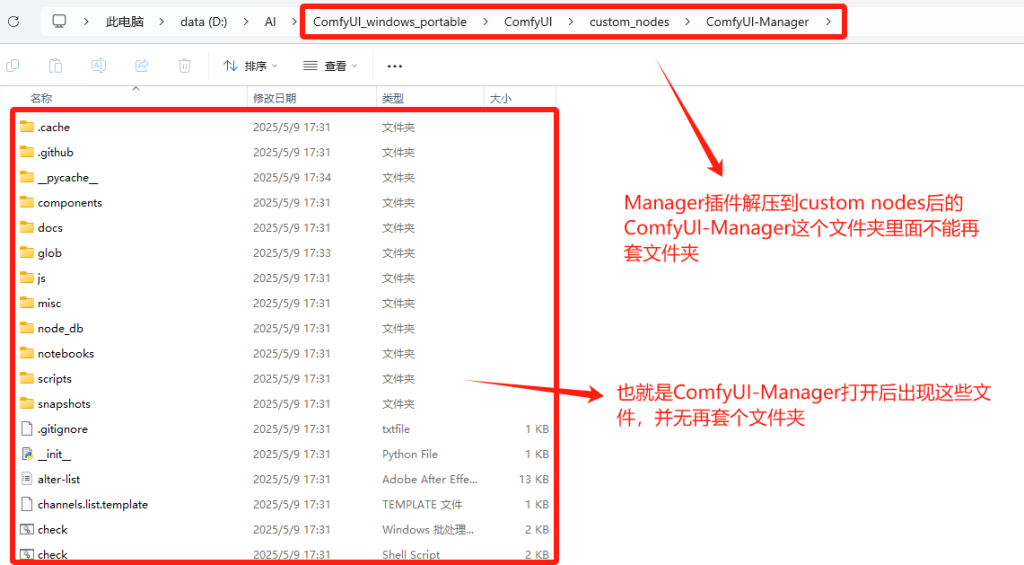Image resolution: width=1024 pixels, height=565 pixels.
Task: Select the alter-list file icon
Action: pyautogui.click(x=27, y=479)
